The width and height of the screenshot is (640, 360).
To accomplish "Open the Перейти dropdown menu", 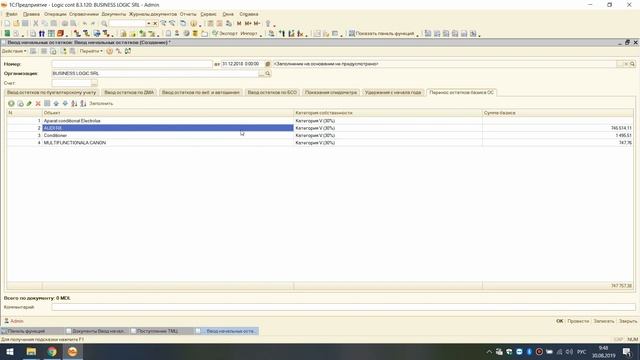I will 91,51.
